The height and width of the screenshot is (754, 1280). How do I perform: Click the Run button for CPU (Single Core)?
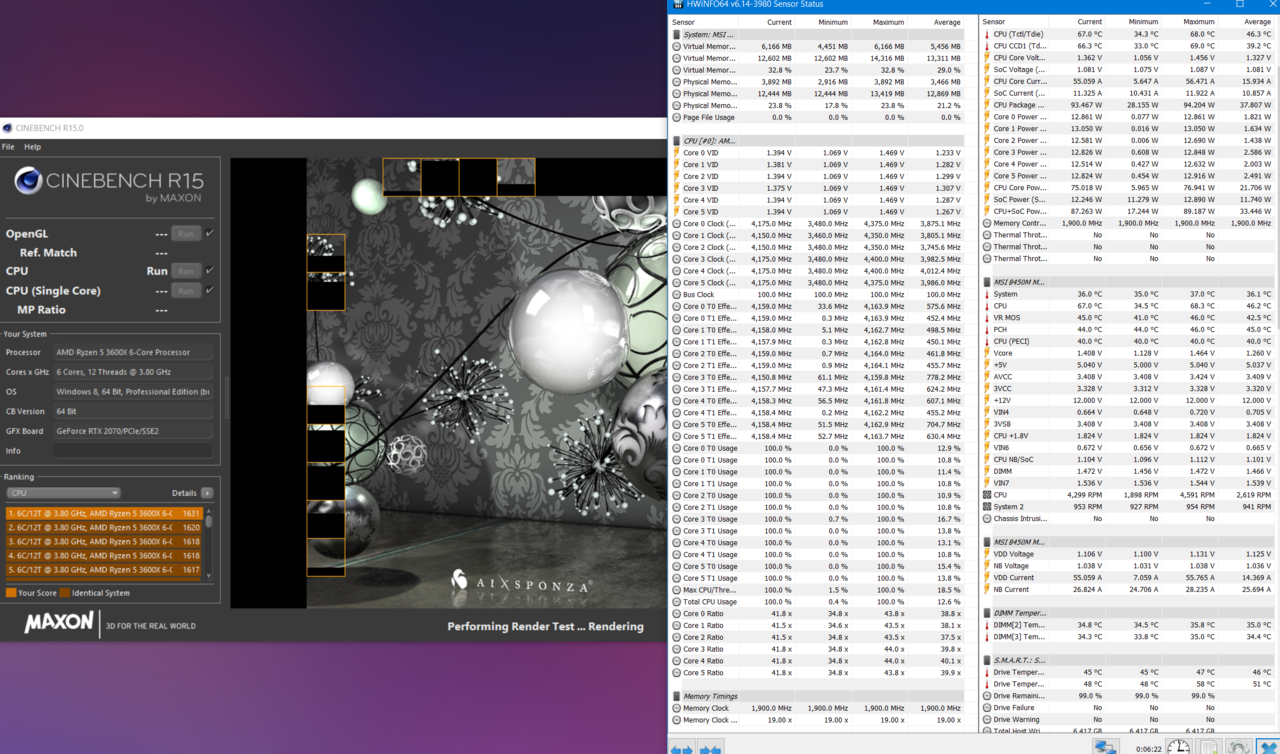click(185, 290)
